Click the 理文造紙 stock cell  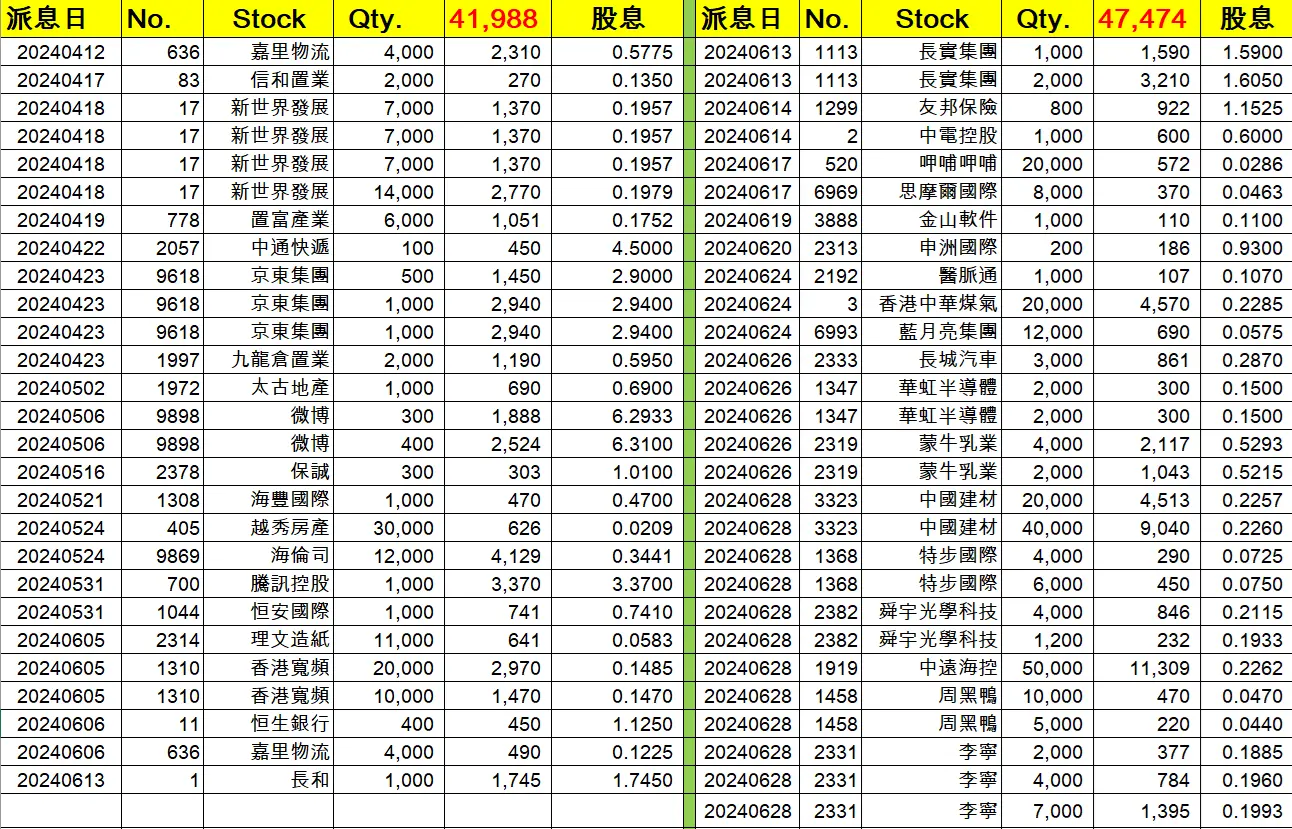tap(269, 640)
